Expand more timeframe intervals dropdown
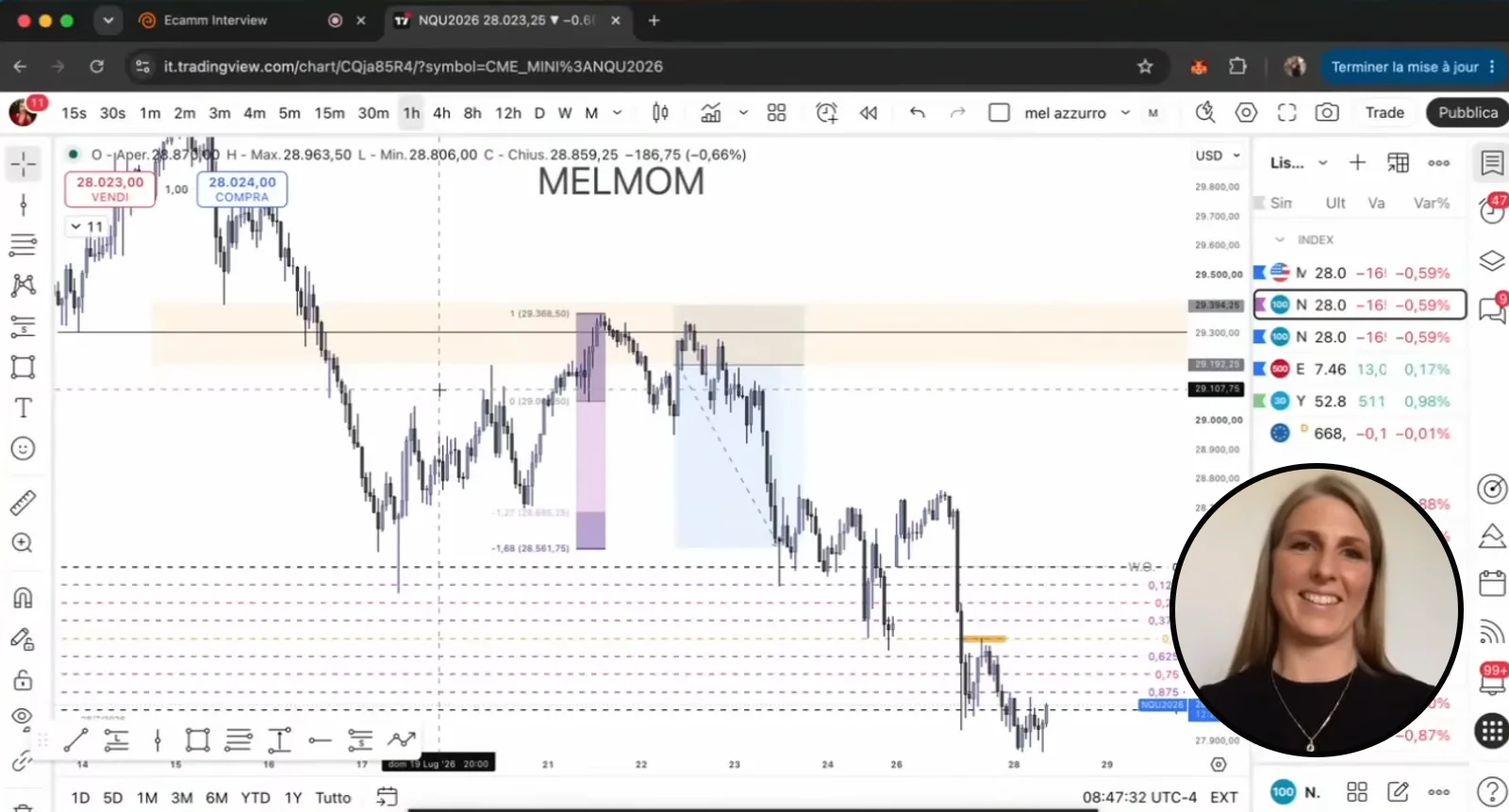Screen dimensions: 1509x812 click(618, 113)
